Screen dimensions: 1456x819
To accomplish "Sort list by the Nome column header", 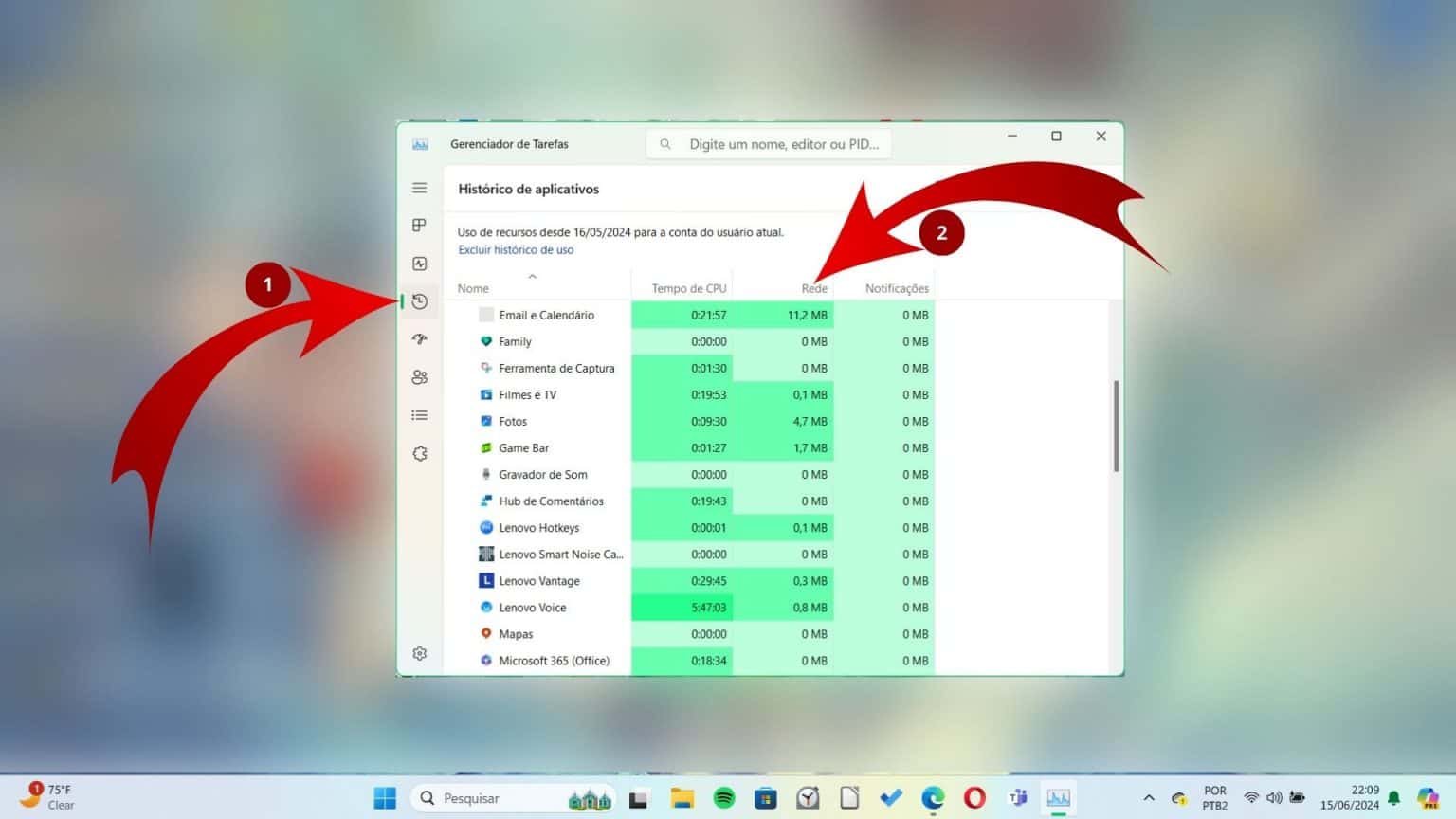I will [473, 288].
